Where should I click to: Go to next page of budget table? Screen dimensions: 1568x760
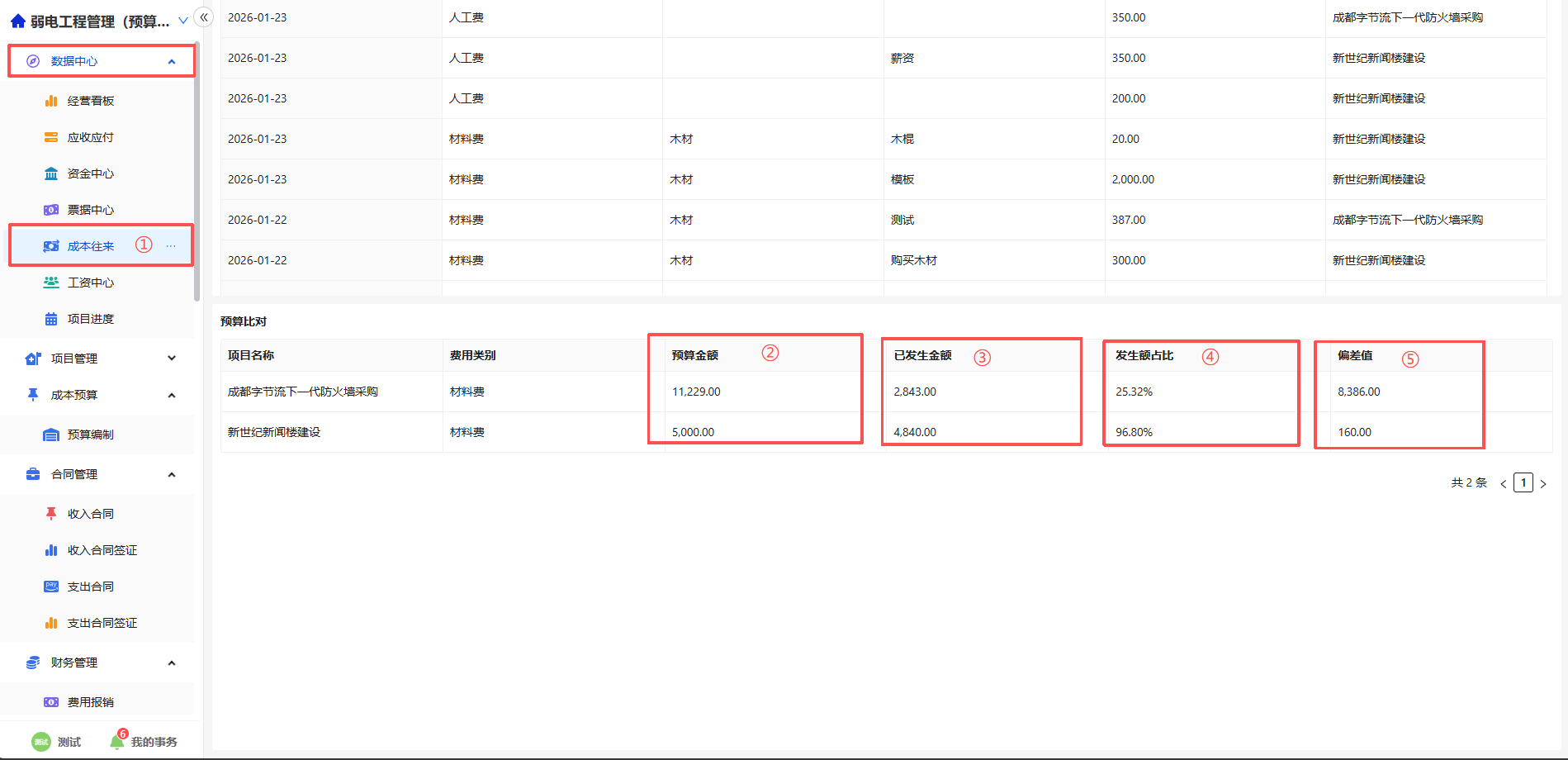1543,483
